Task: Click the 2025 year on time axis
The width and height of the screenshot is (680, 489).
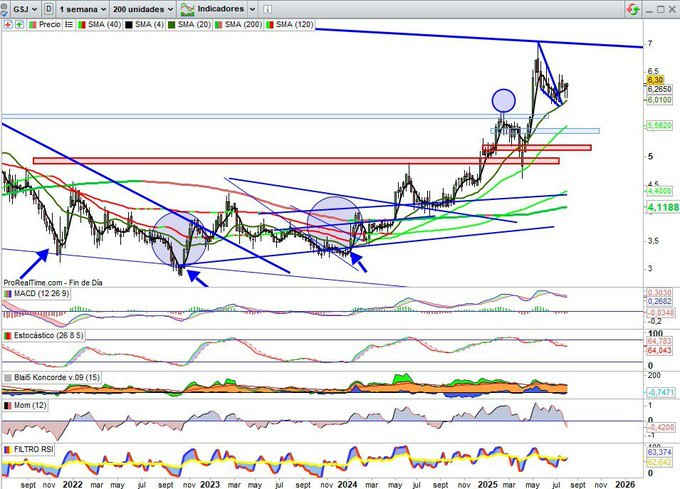Action: (x=487, y=484)
